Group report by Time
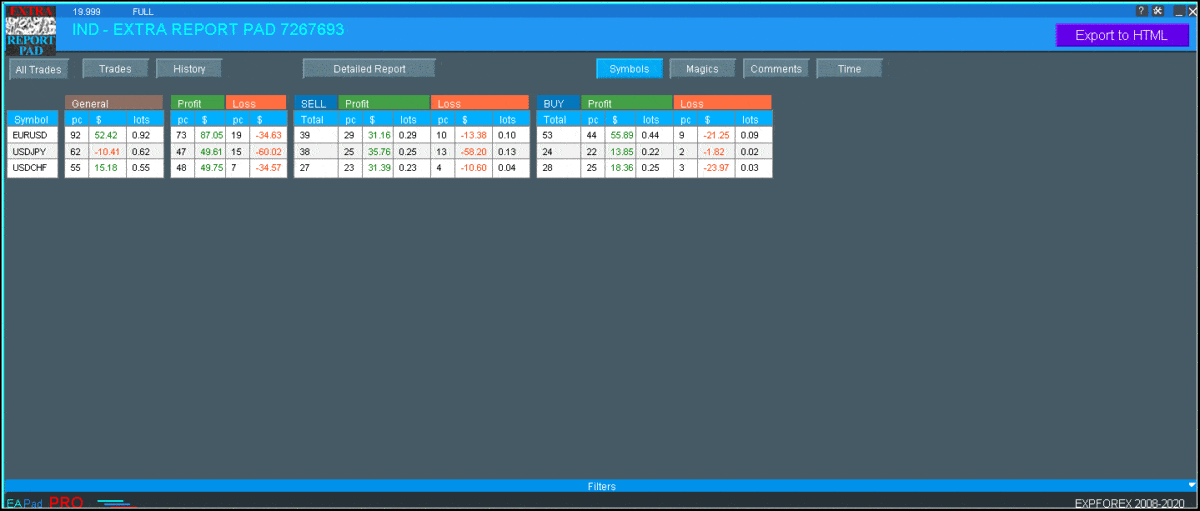Image resolution: width=1200 pixels, height=511 pixels. [x=849, y=69]
